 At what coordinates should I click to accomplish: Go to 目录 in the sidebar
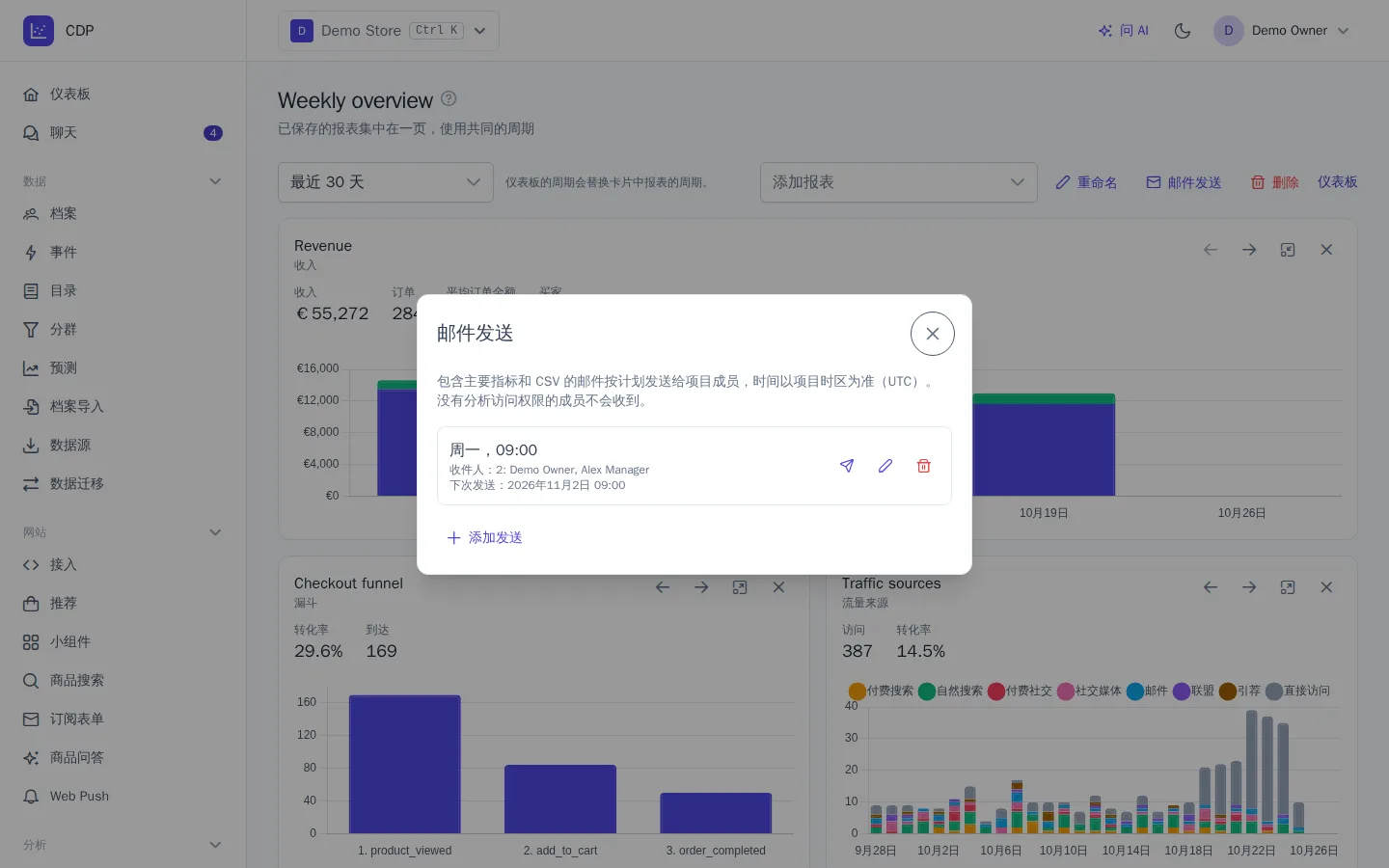click(x=123, y=291)
